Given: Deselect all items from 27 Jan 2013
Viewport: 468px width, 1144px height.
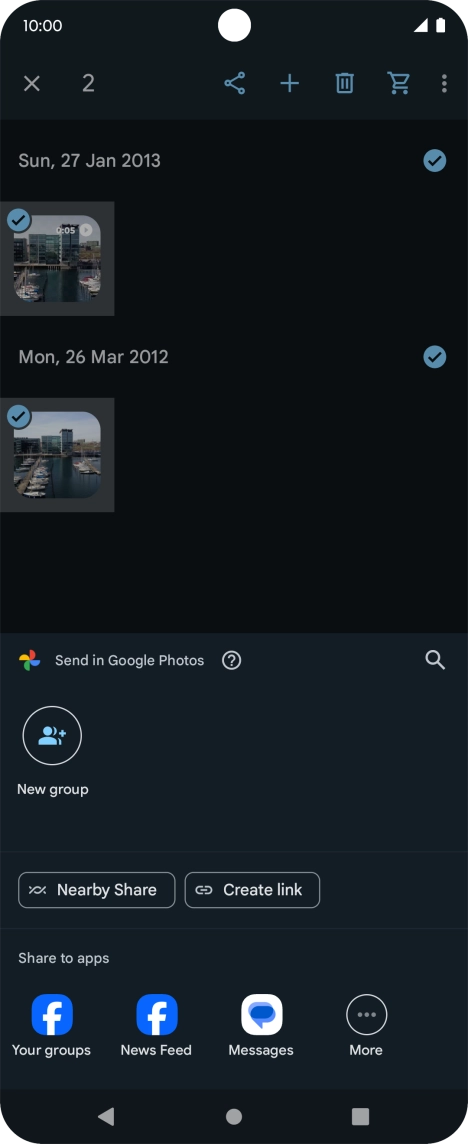Looking at the screenshot, I should [434, 161].
